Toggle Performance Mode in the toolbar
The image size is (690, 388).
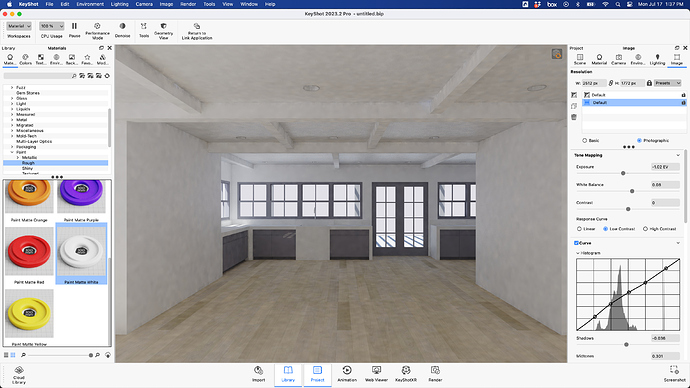[x=97, y=31]
